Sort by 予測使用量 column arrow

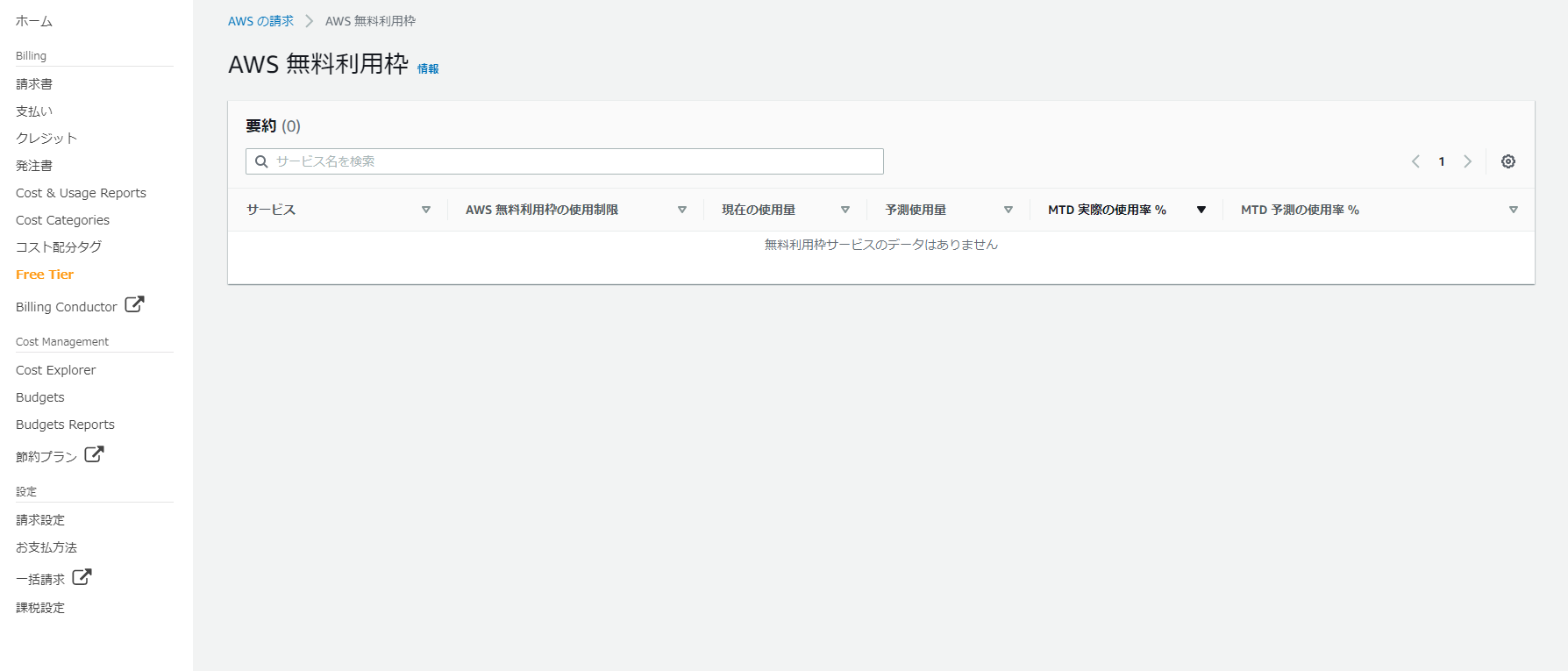coord(1009,210)
